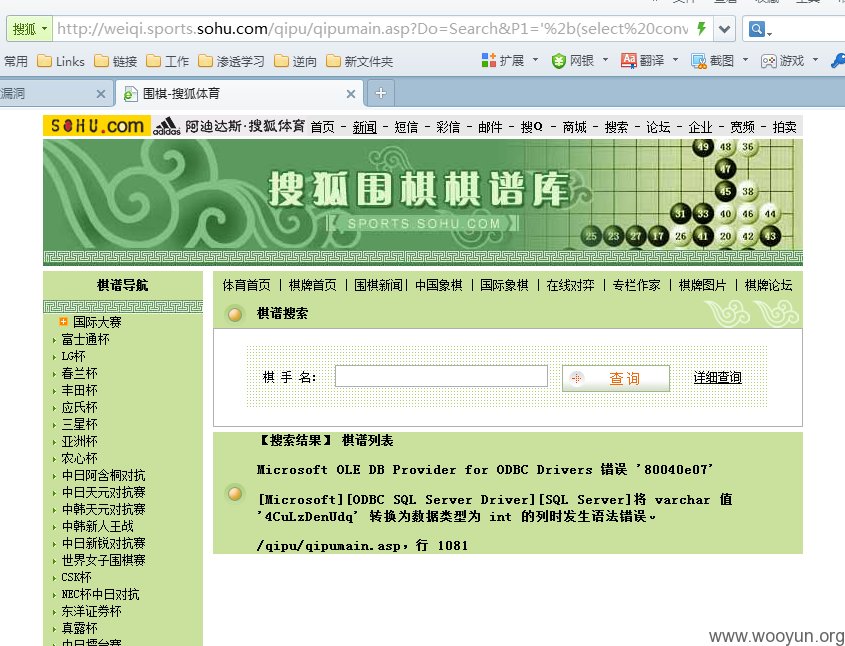Open the 详细查询 advanced search link
The image size is (845, 646).
[717, 378]
